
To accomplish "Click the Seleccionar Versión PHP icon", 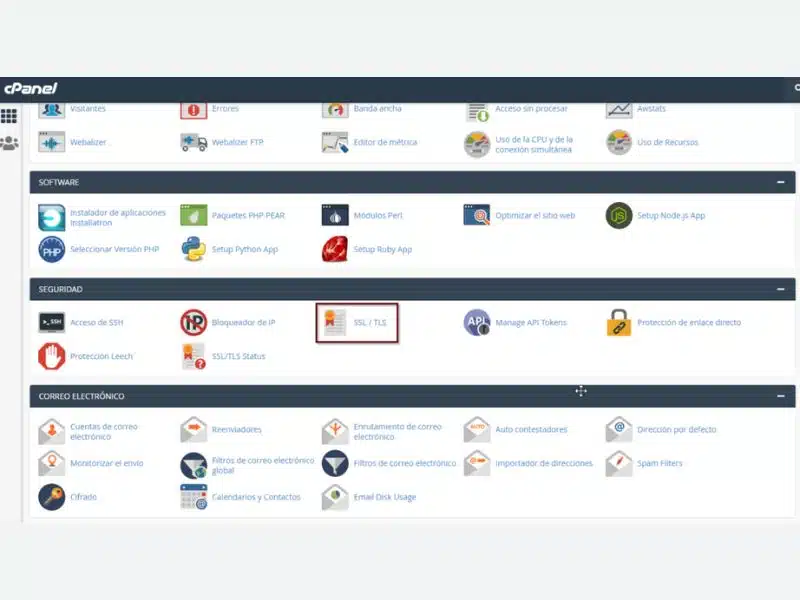I will click(x=51, y=249).
